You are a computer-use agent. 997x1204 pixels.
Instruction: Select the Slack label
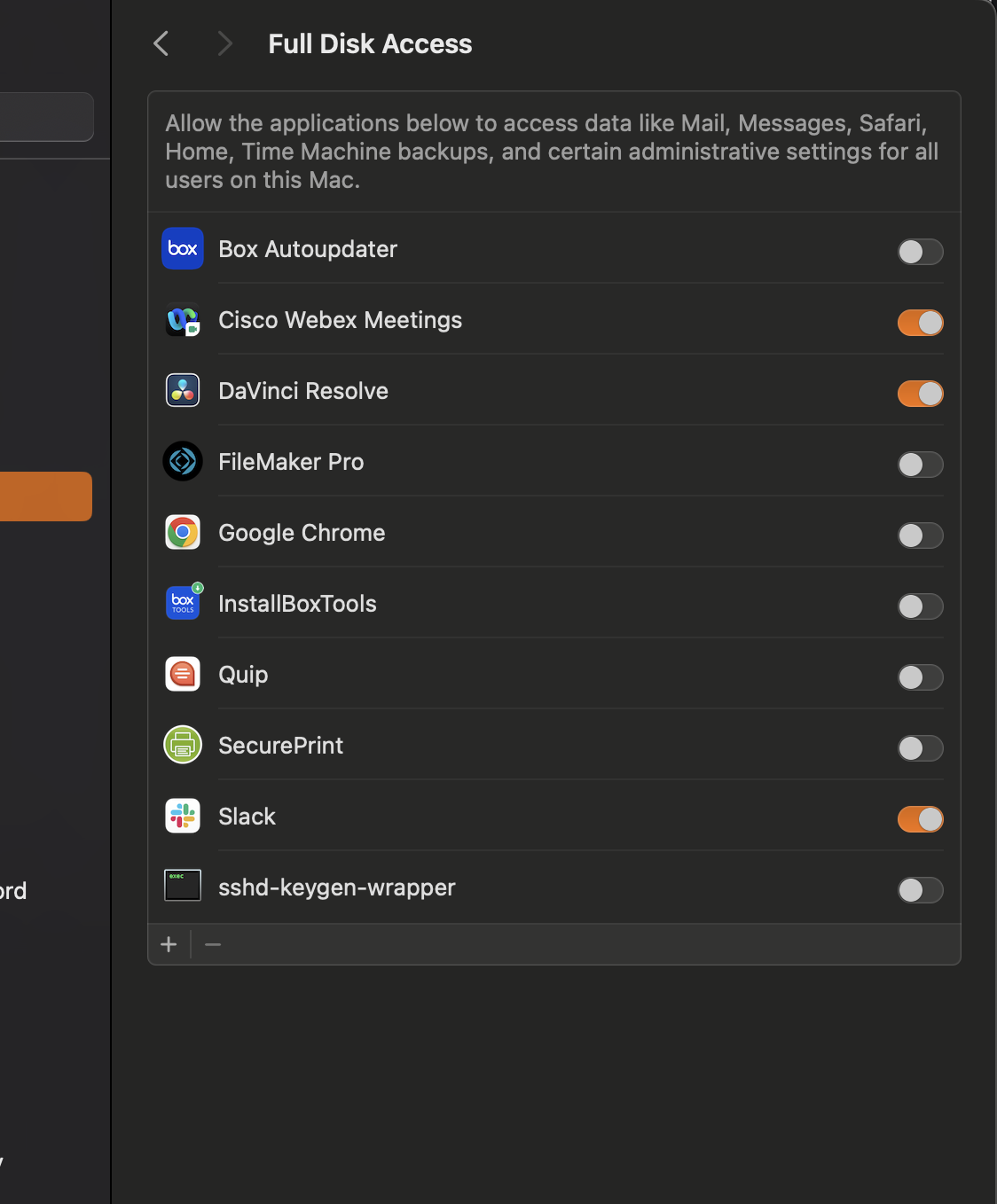point(247,817)
